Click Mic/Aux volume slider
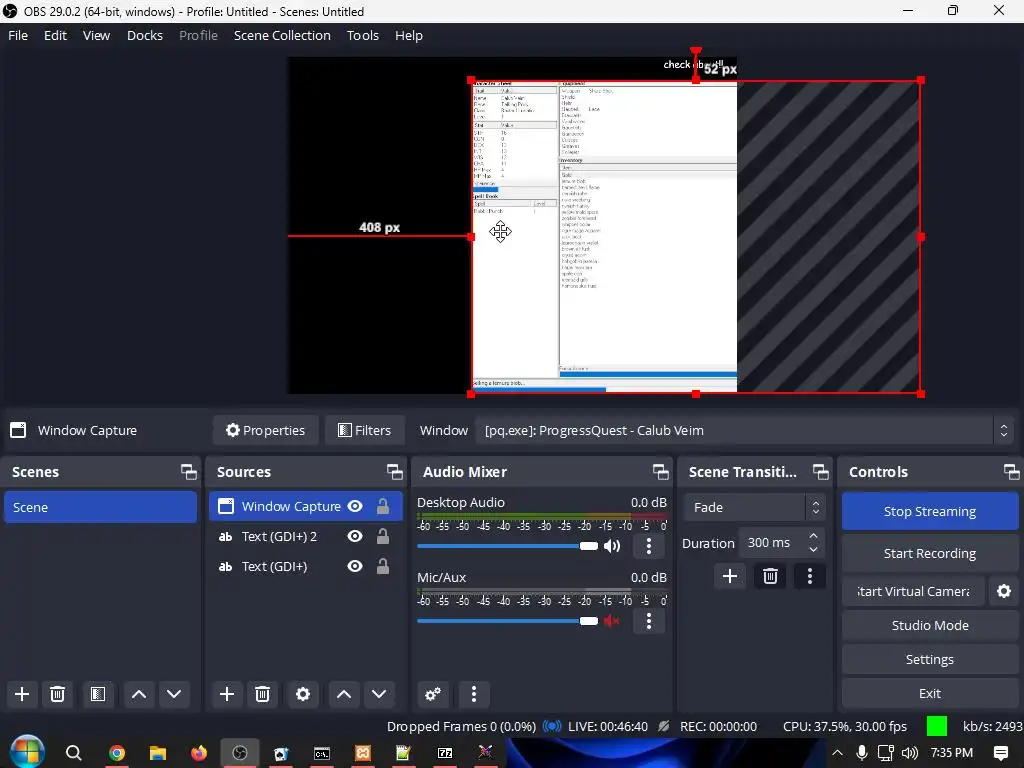The height and width of the screenshot is (768, 1024). click(507, 621)
